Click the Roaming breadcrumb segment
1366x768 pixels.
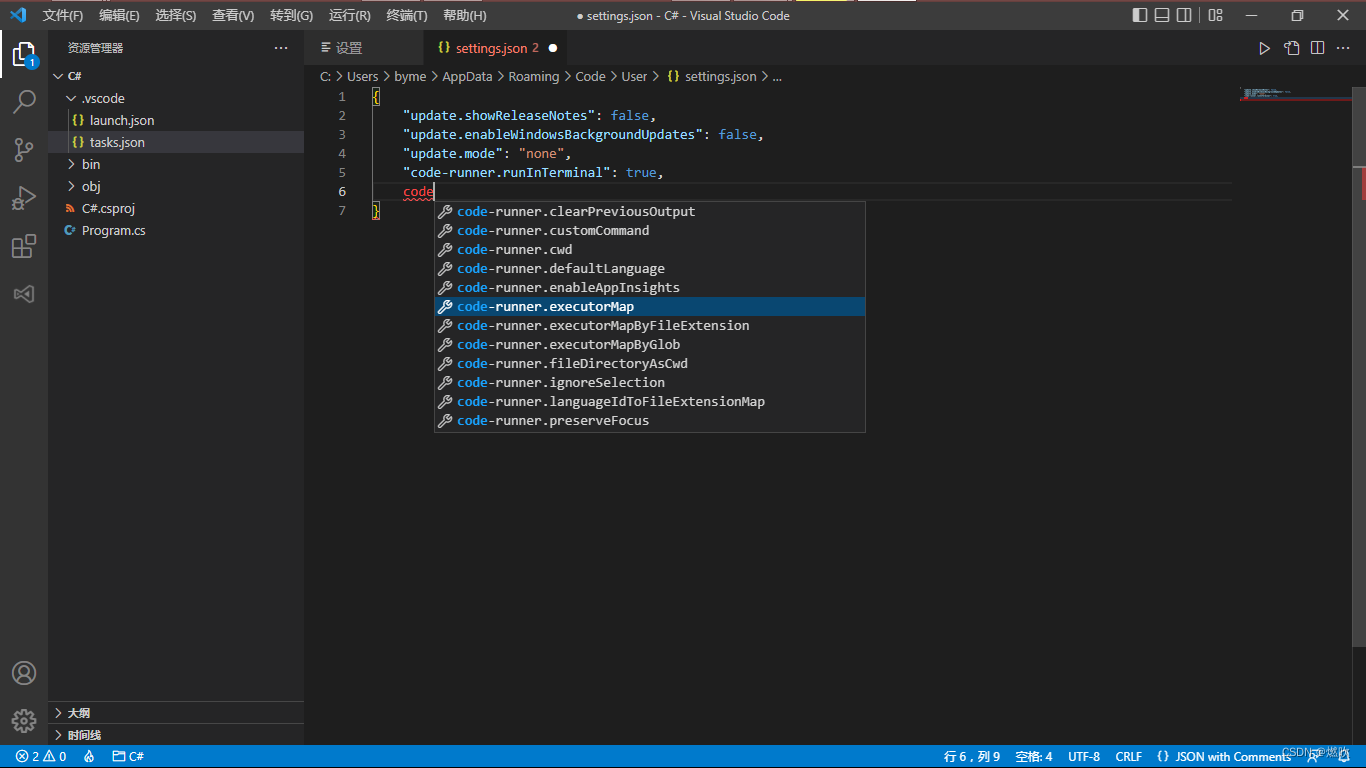pyautogui.click(x=533, y=76)
